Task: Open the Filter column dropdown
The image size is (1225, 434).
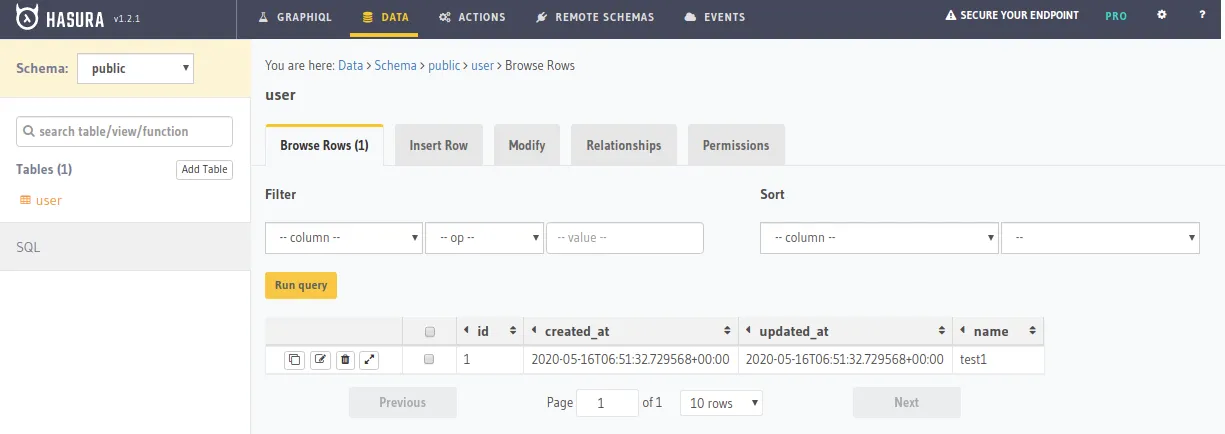Action: tap(344, 238)
